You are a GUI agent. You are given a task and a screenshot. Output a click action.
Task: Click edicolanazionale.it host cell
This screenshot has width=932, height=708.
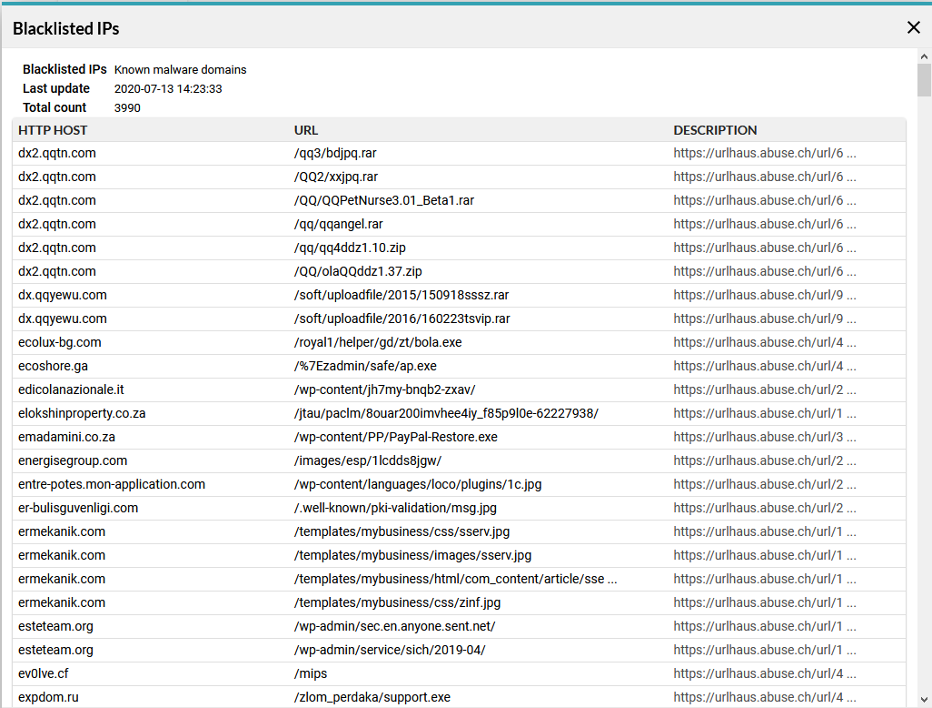(71, 390)
